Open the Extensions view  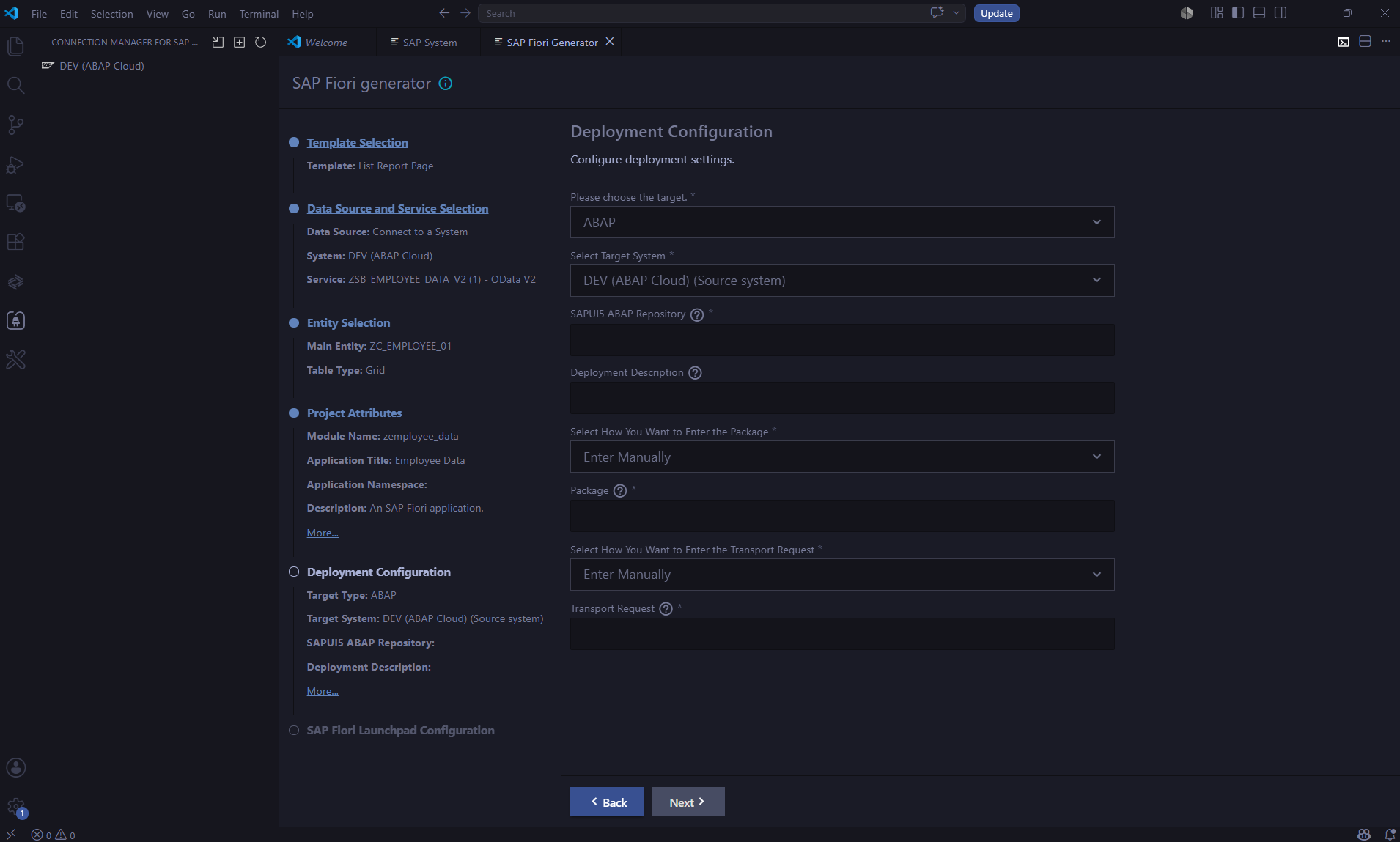[x=15, y=242]
